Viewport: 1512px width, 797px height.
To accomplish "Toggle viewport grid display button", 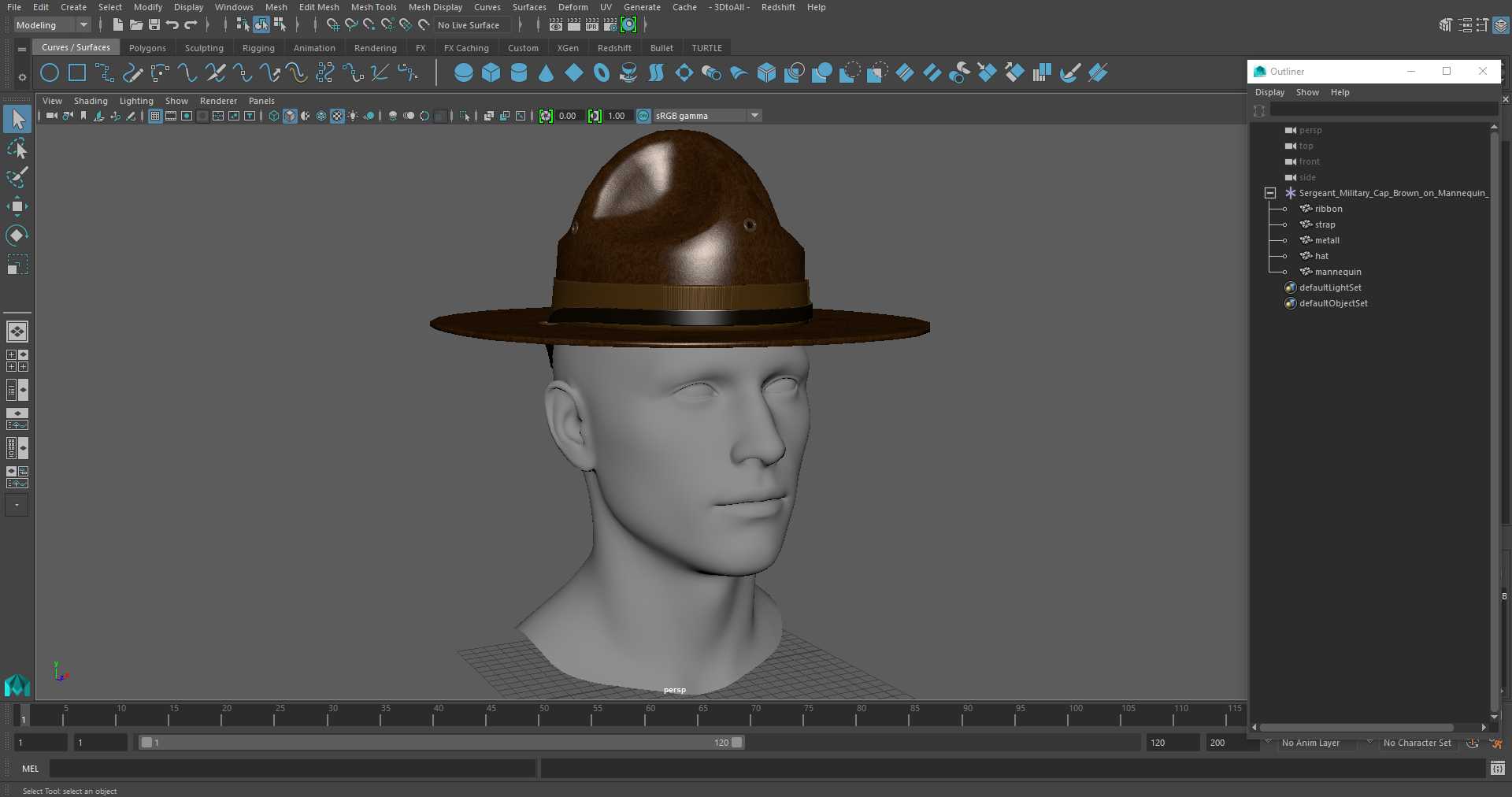I will [155, 116].
